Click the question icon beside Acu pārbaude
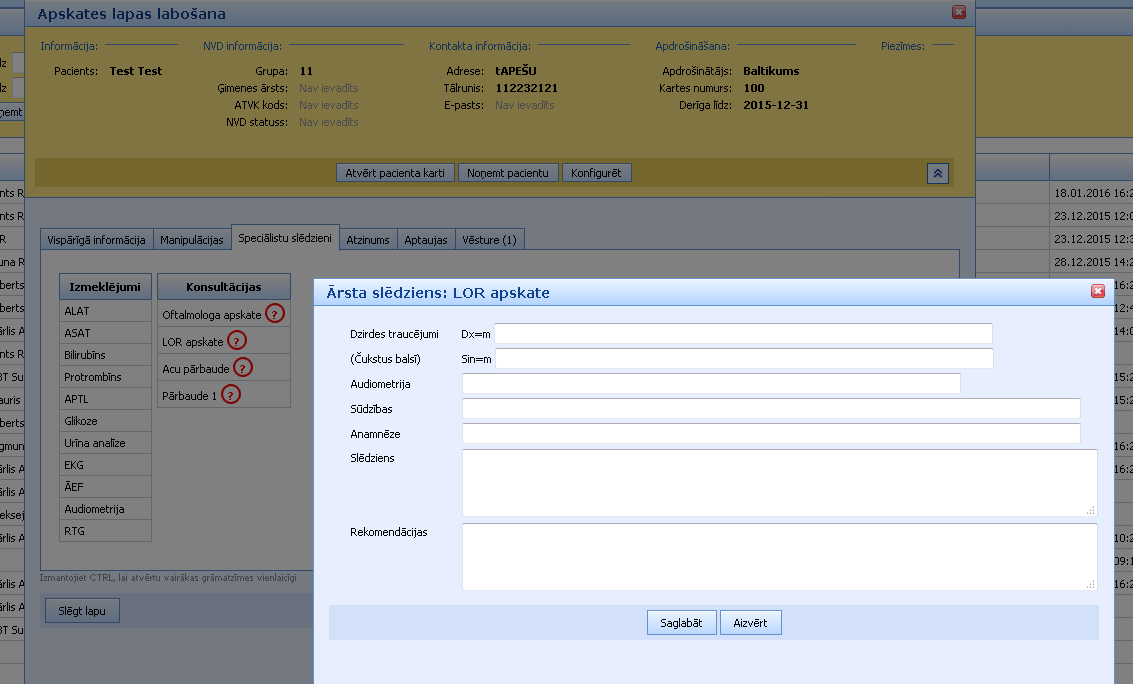This screenshot has width=1133, height=684. click(242, 368)
